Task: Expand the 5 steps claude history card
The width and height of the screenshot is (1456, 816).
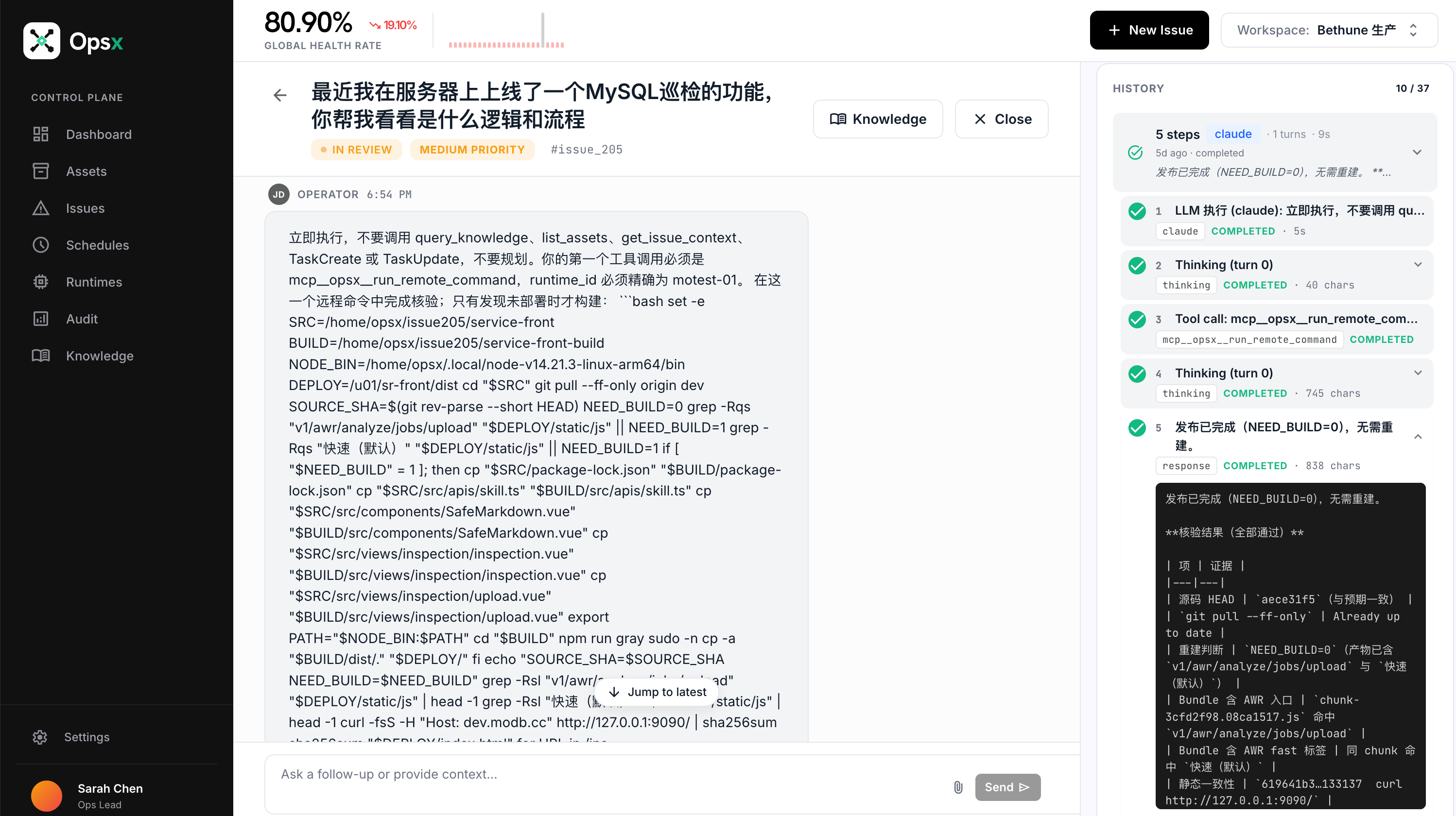Action: pos(1417,152)
